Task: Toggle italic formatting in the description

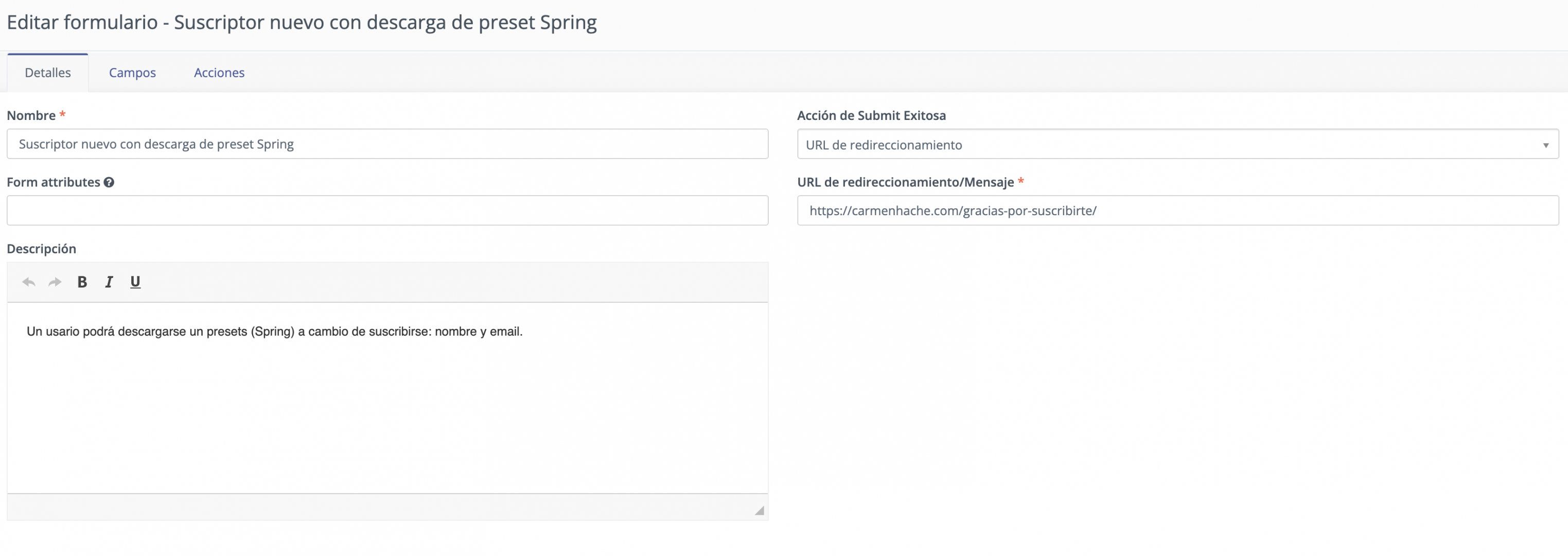Action: pos(109,282)
